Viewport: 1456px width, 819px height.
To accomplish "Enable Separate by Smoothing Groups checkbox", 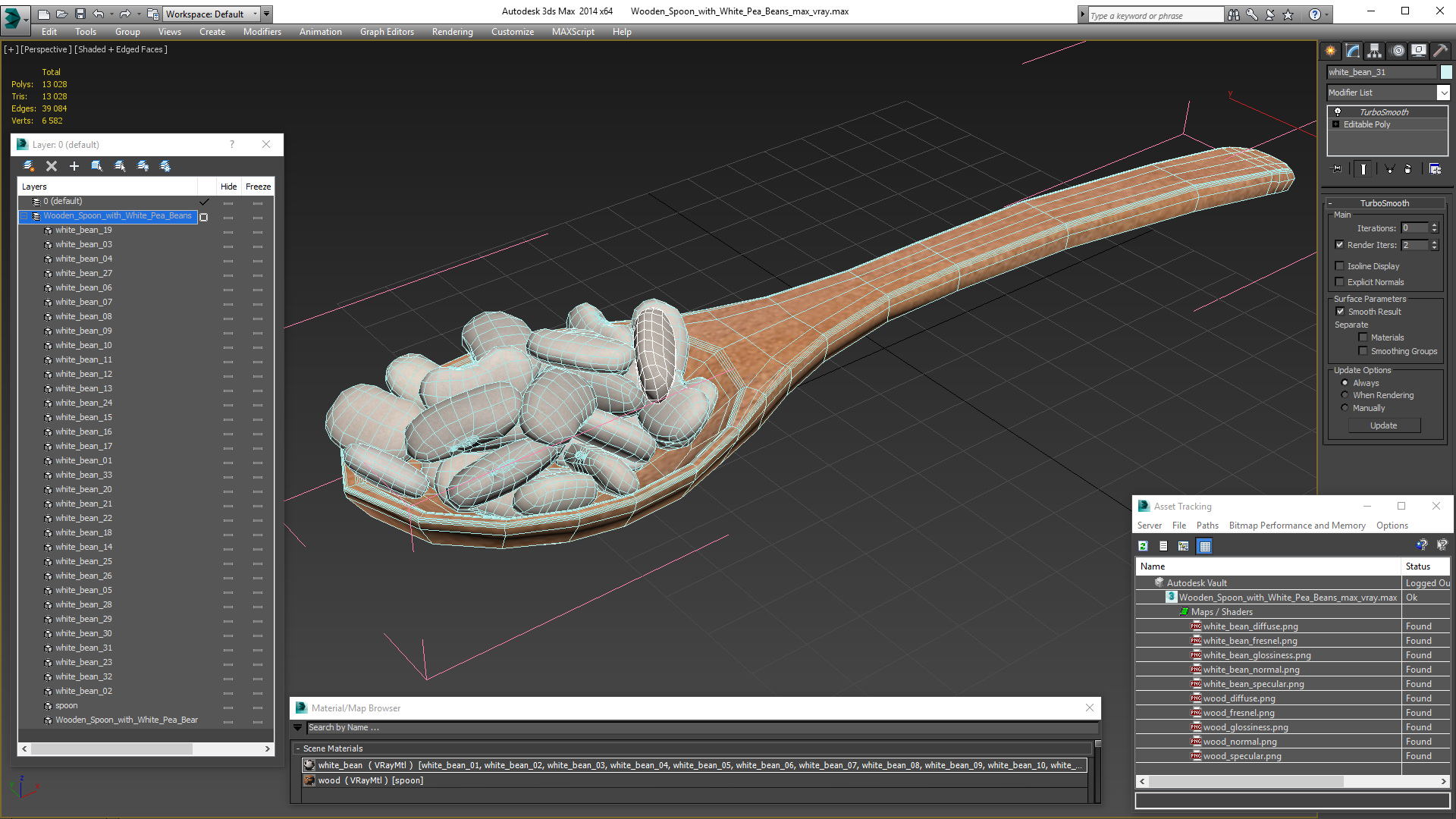I will coord(1363,351).
